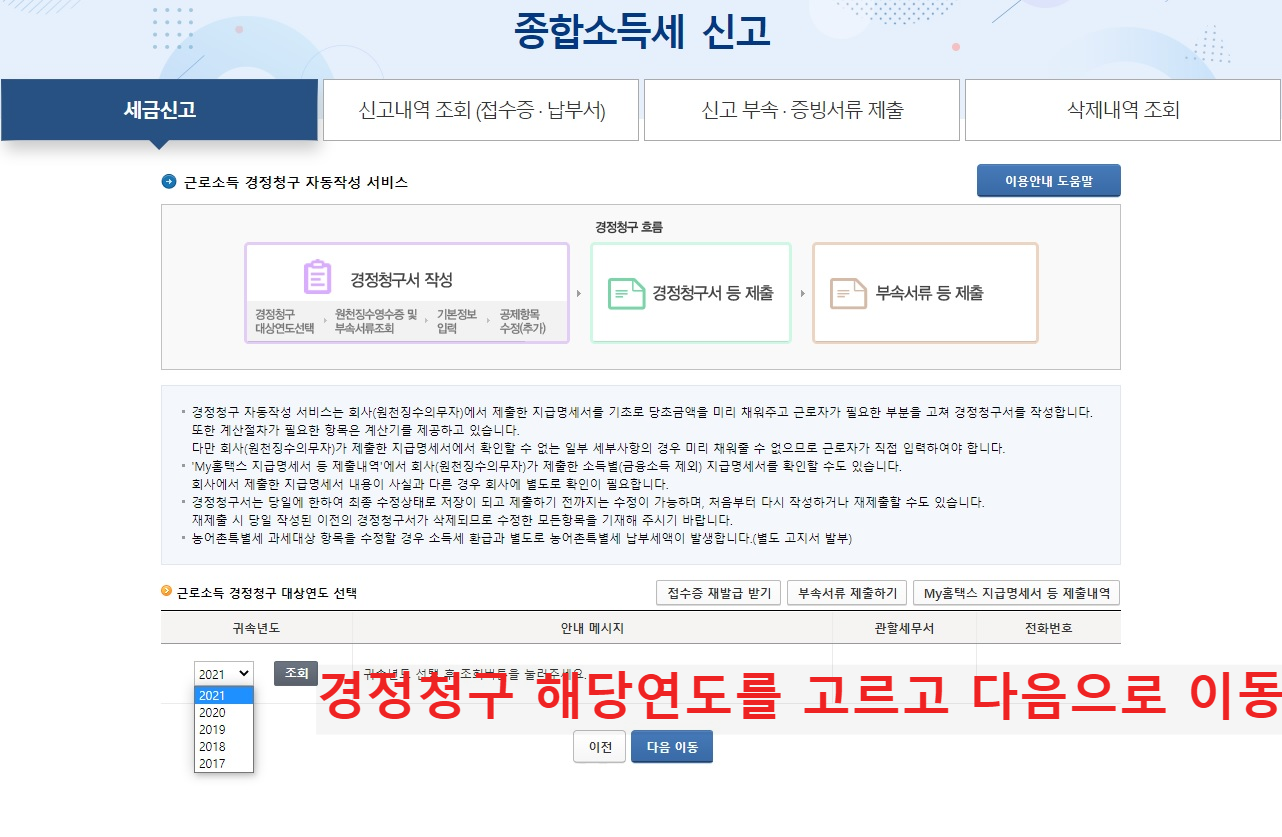Click the 안내 메시지 column header
This screenshot has height=837, width=1282.
pyautogui.click(x=592, y=628)
